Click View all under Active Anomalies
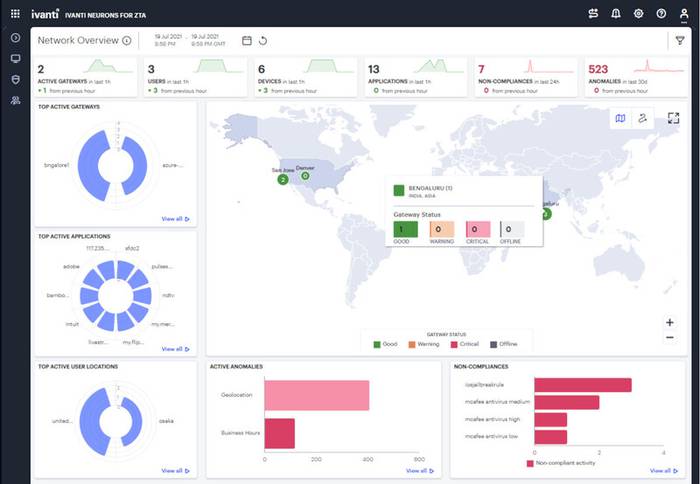This screenshot has height=484, width=700. pos(420,471)
